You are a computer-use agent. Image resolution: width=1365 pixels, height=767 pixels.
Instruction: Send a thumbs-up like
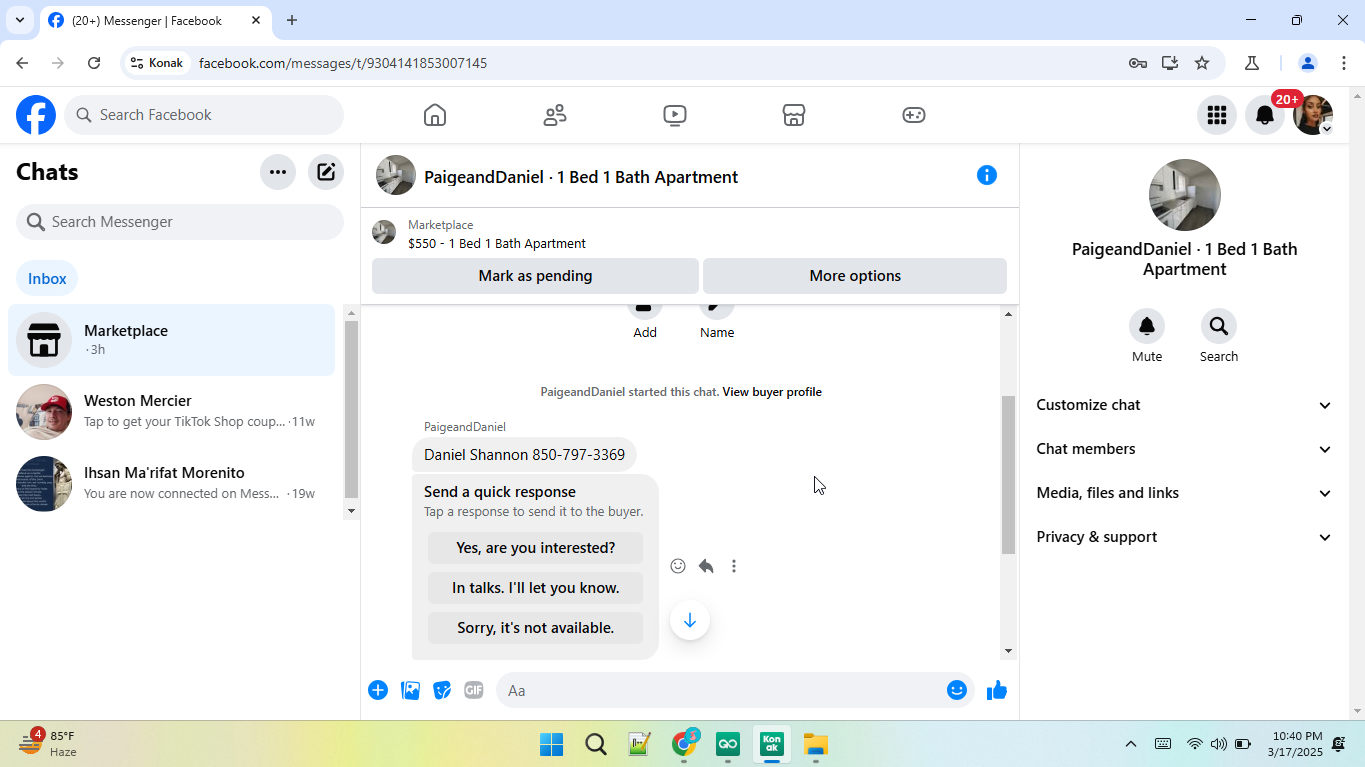(997, 690)
